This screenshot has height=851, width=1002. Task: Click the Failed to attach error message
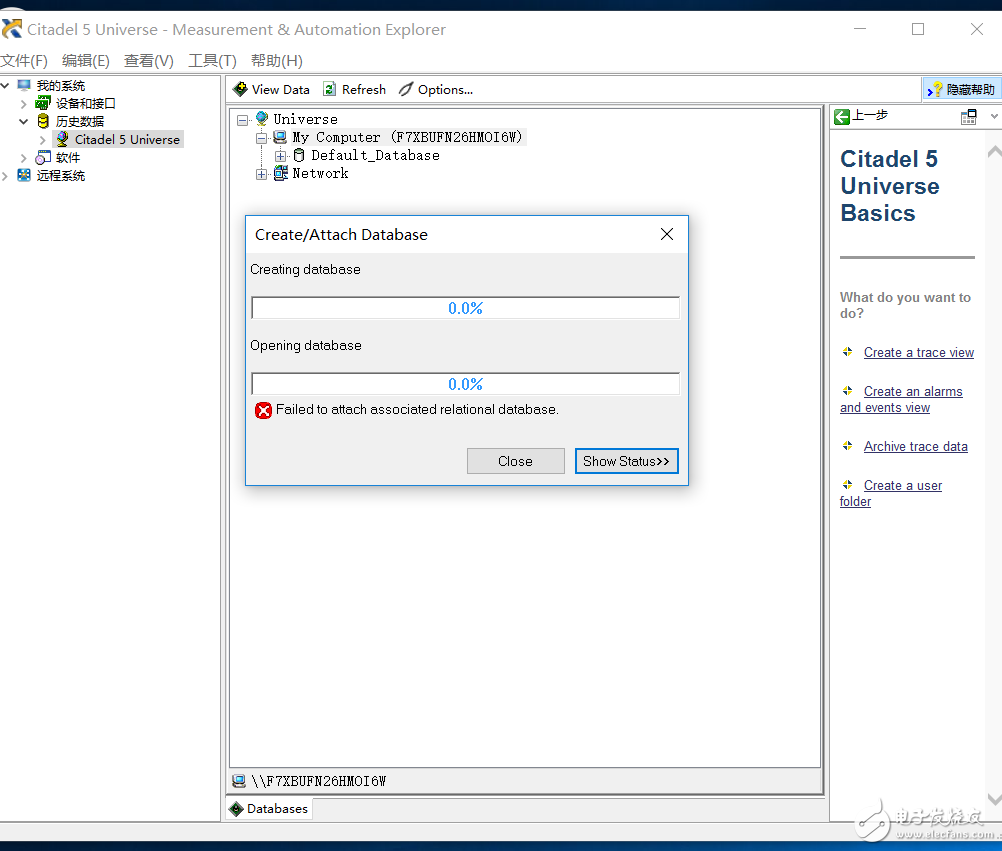click(417, 410)
